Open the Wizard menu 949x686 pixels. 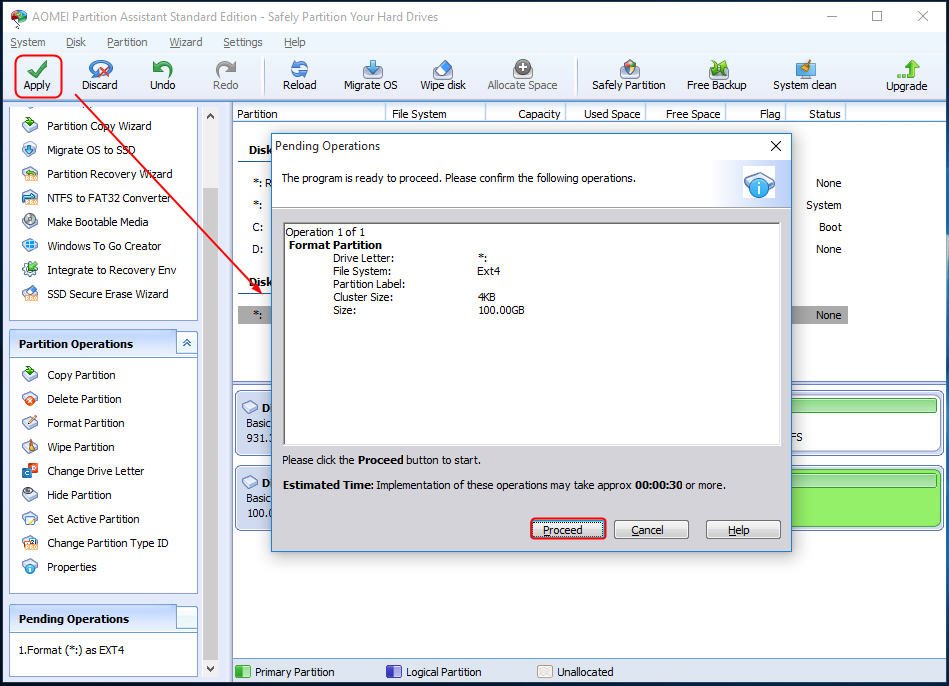pyautogui.click(x=186, y=42)
